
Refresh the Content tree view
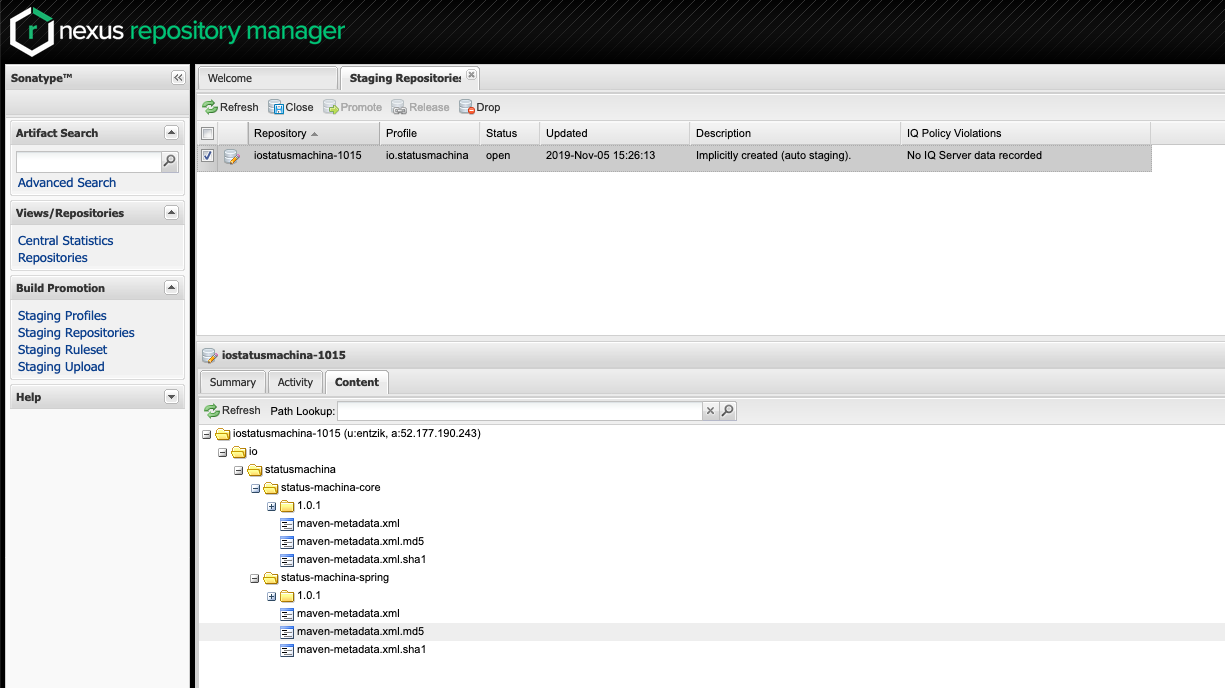tap(232, 410)
